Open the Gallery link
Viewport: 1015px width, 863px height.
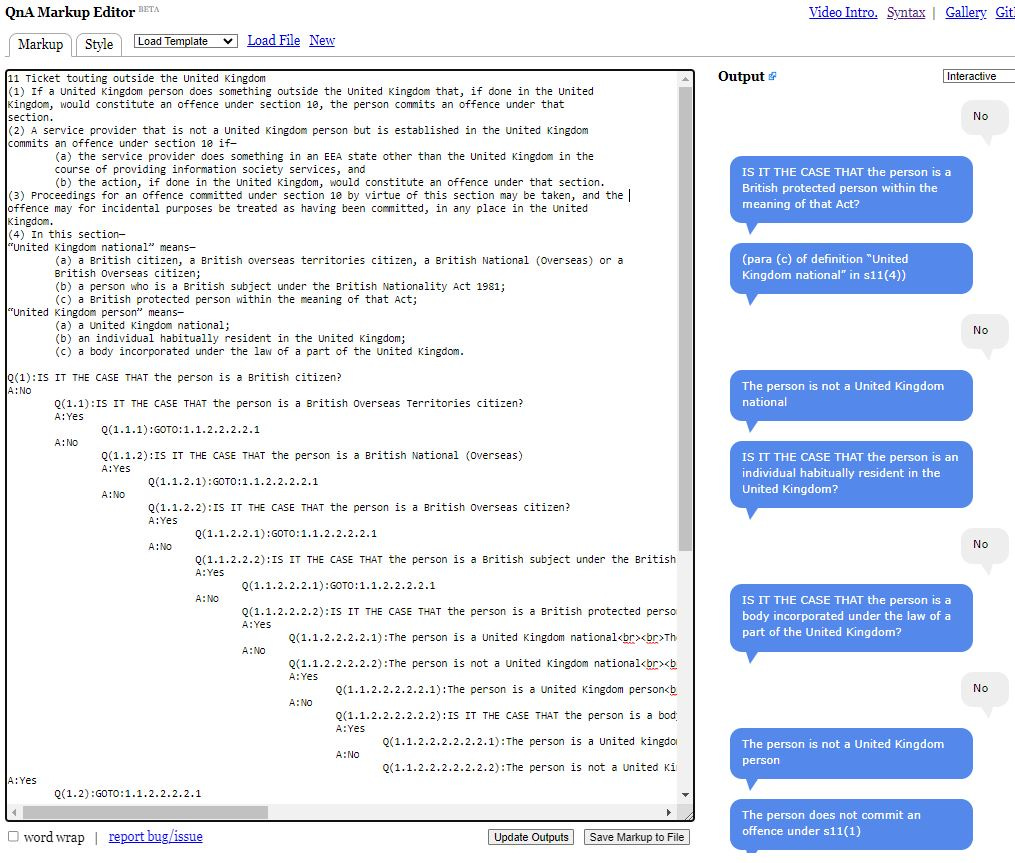pos(966,12)
